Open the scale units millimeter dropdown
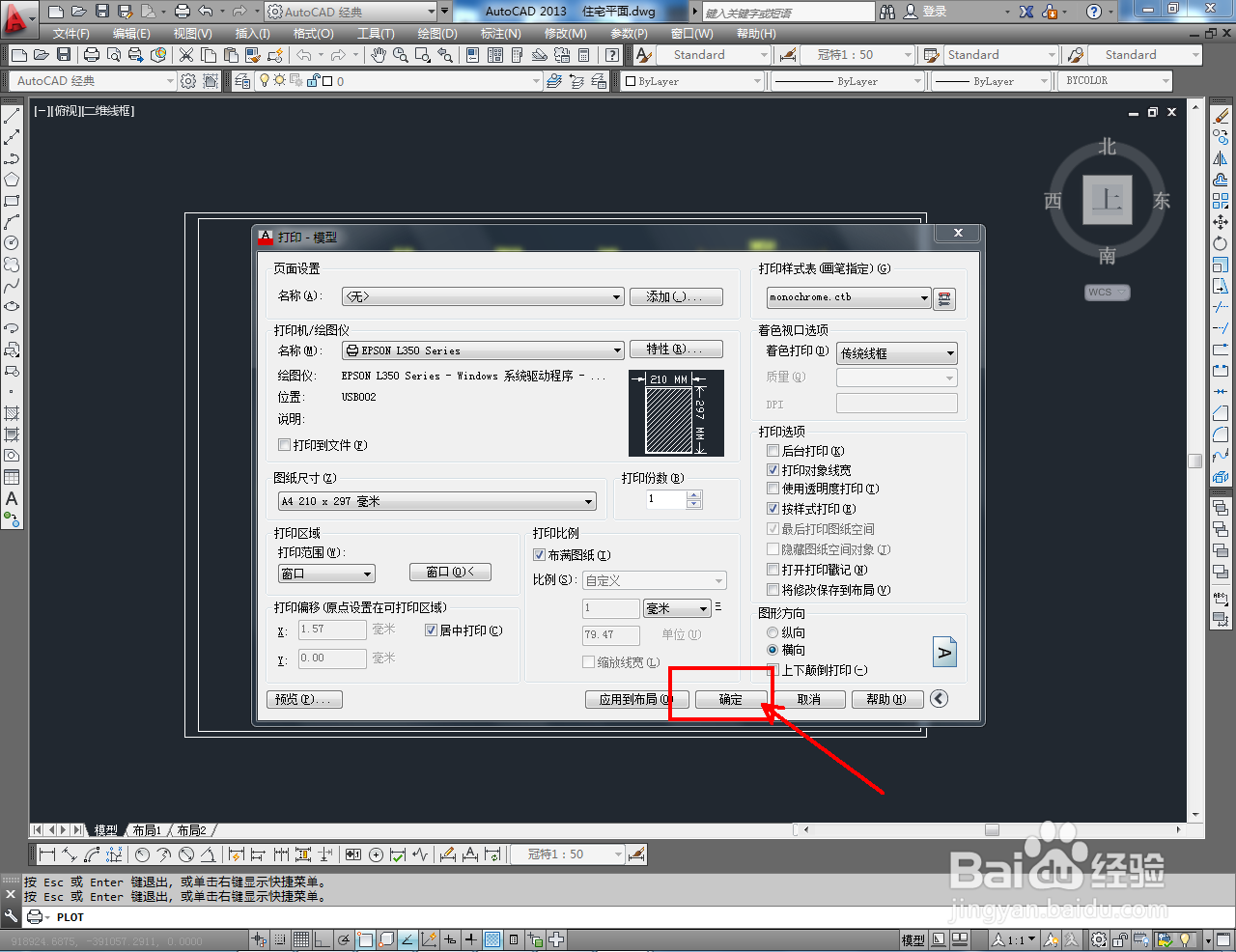 click(x=677, y=608)
